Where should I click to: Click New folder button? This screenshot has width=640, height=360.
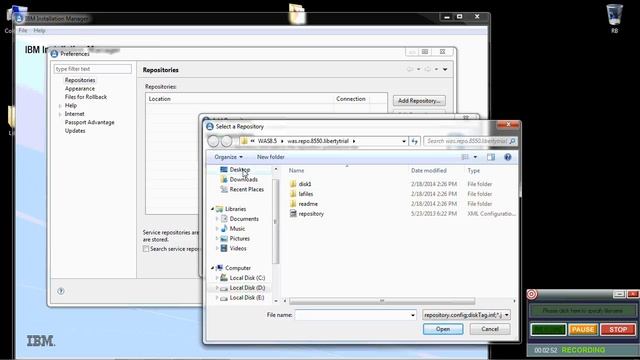pyautogui.click(x=271, y=157)
